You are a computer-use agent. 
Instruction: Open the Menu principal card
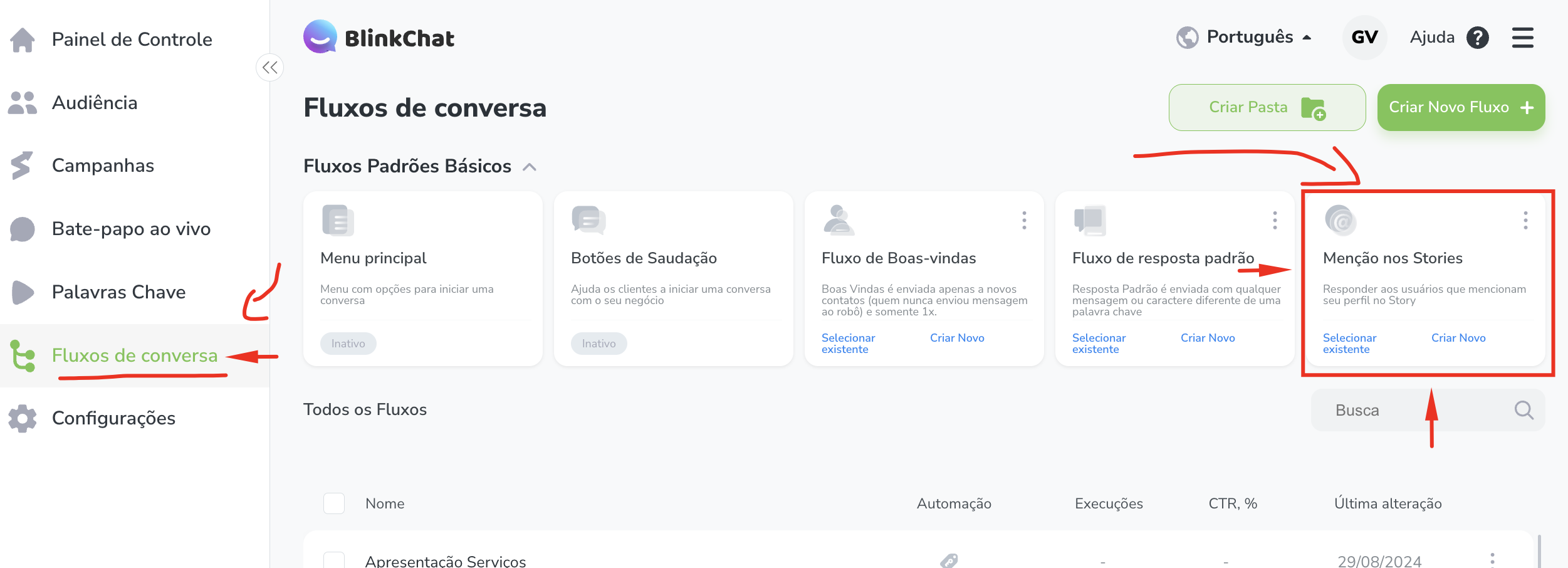coord(423,278)
